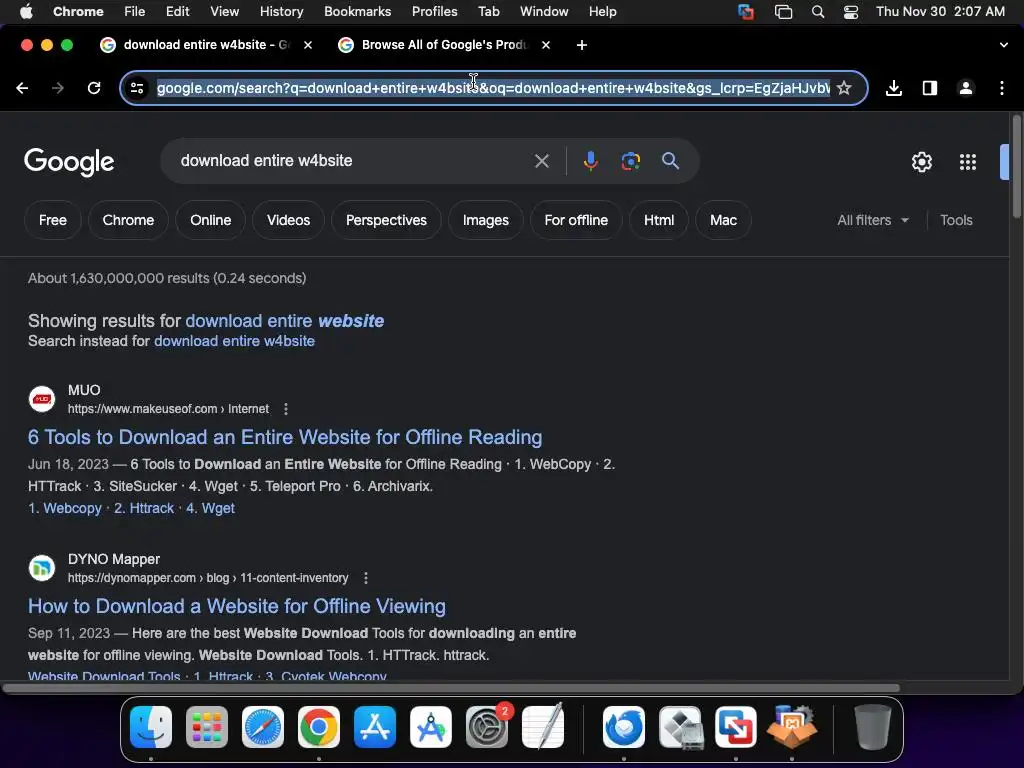
Task: Jump to the Httrack section link
Action: click(144, 508)
